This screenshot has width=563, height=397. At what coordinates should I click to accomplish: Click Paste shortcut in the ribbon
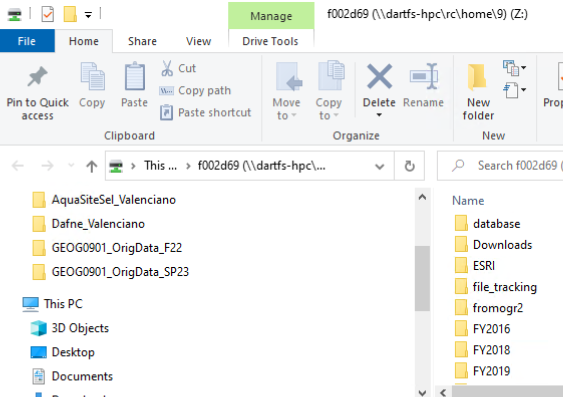tap(205, 112)
